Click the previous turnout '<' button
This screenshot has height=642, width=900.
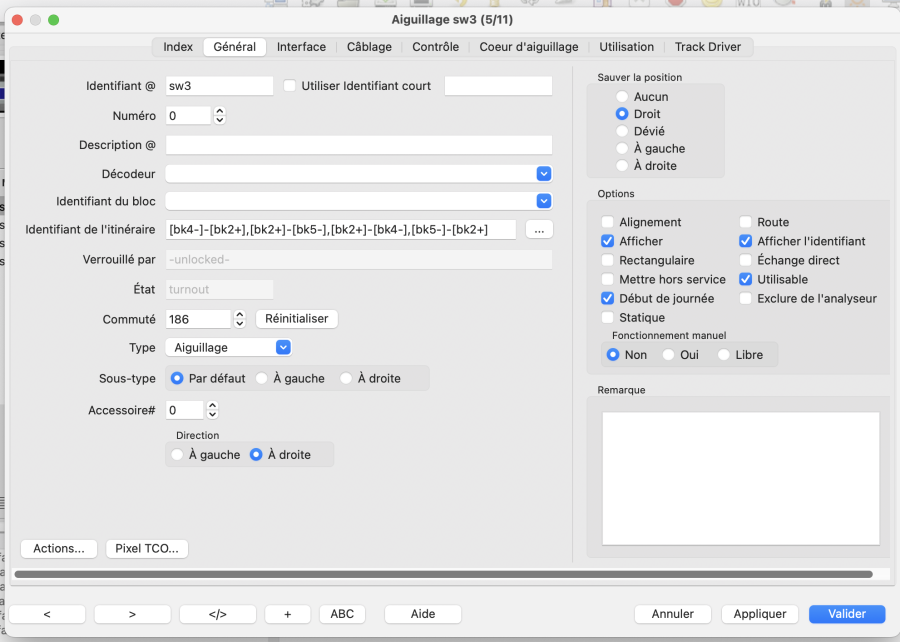(47, 614)
